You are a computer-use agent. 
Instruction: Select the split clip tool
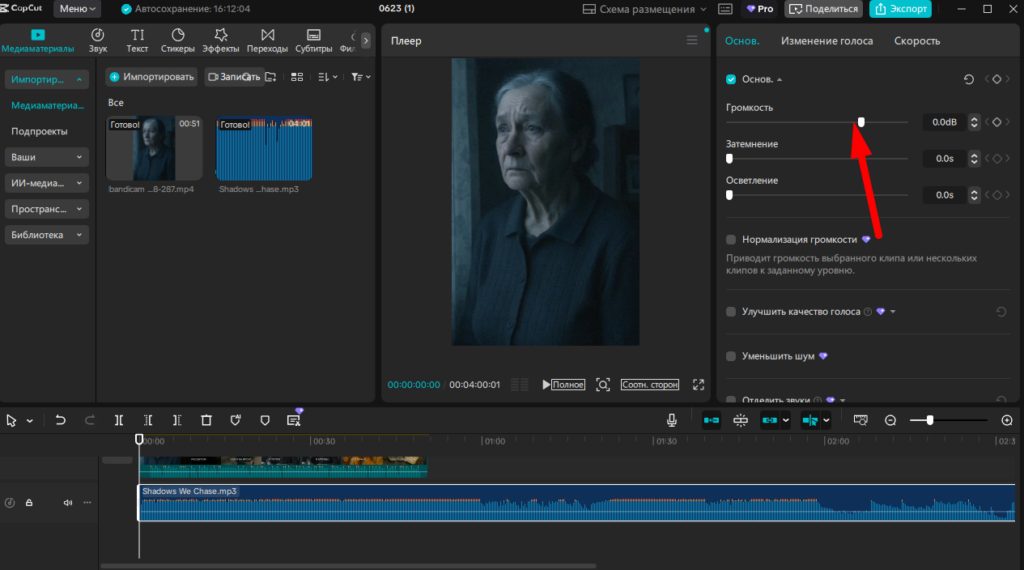tap(119, 420)
